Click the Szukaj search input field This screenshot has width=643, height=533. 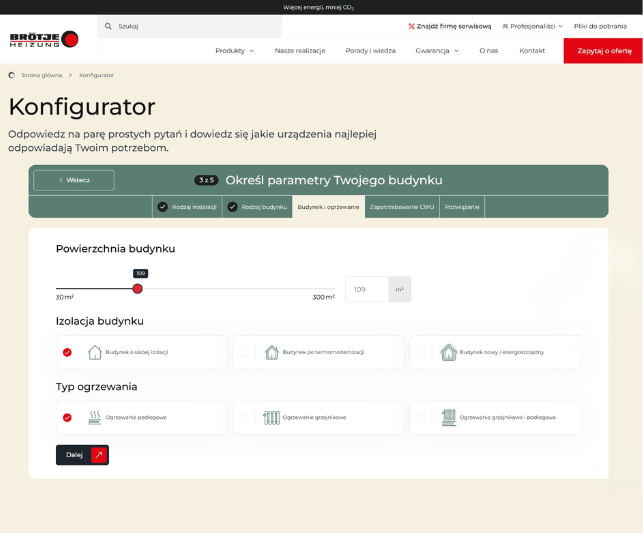(x=190, y=26)
